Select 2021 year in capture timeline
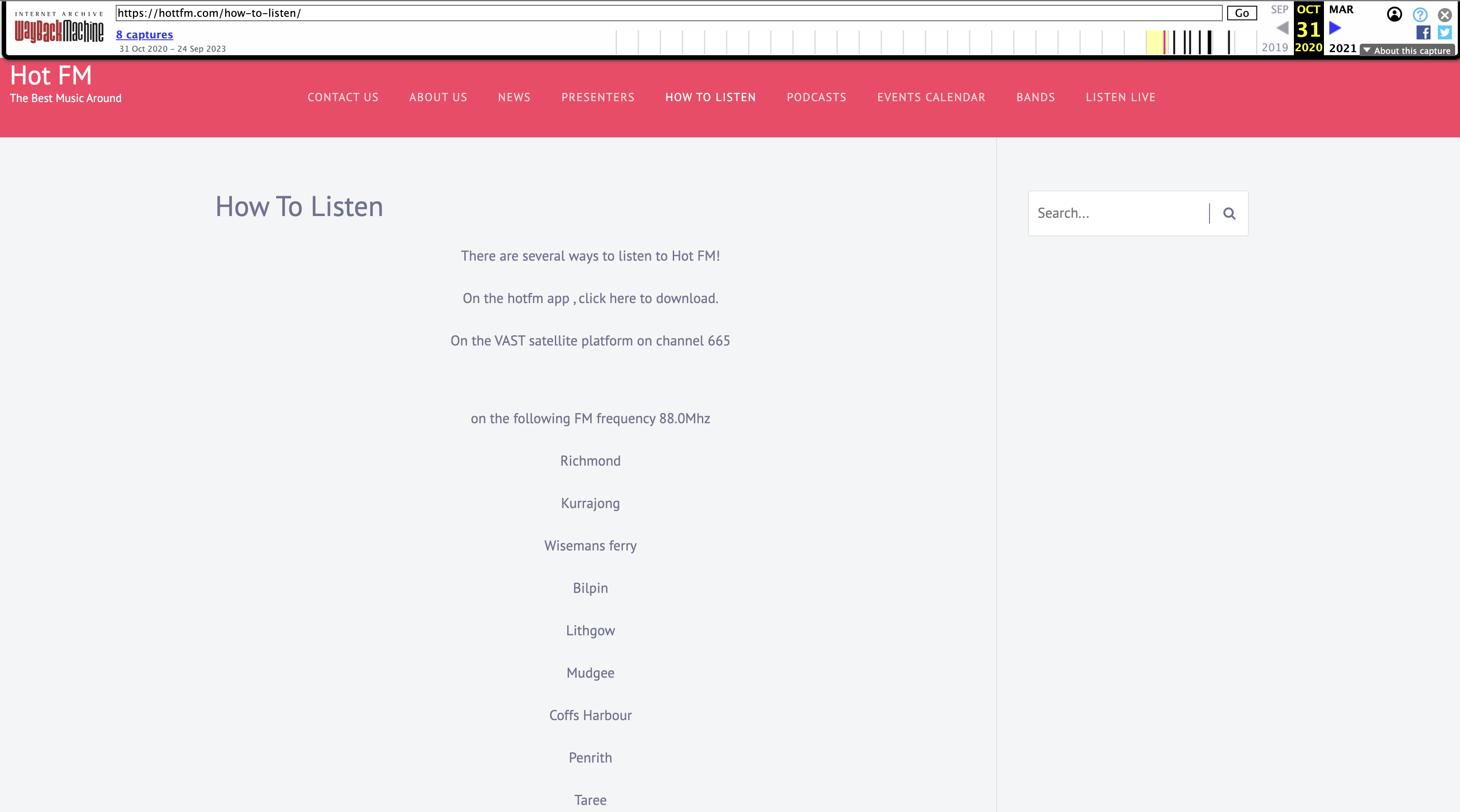This screenshot has width=1460, height=812. 1342,48
